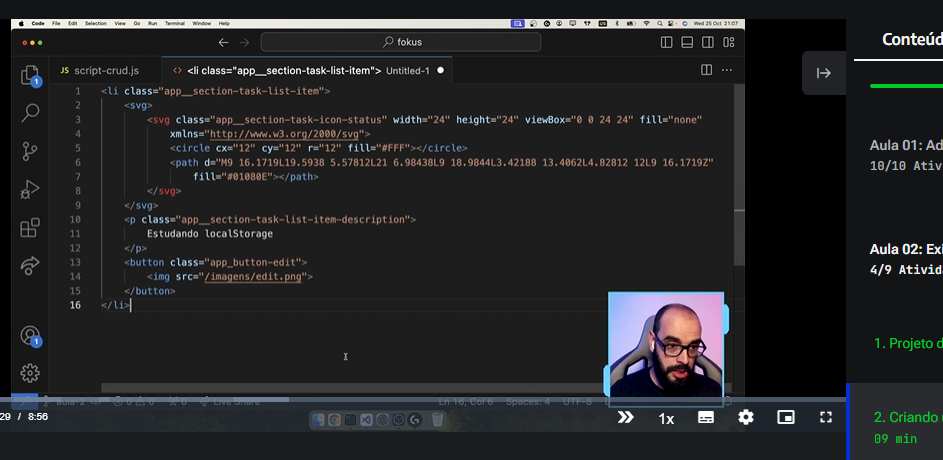Click the editor vertical scrollbar
Screen dimensions: 943x460
click(739, 174)
